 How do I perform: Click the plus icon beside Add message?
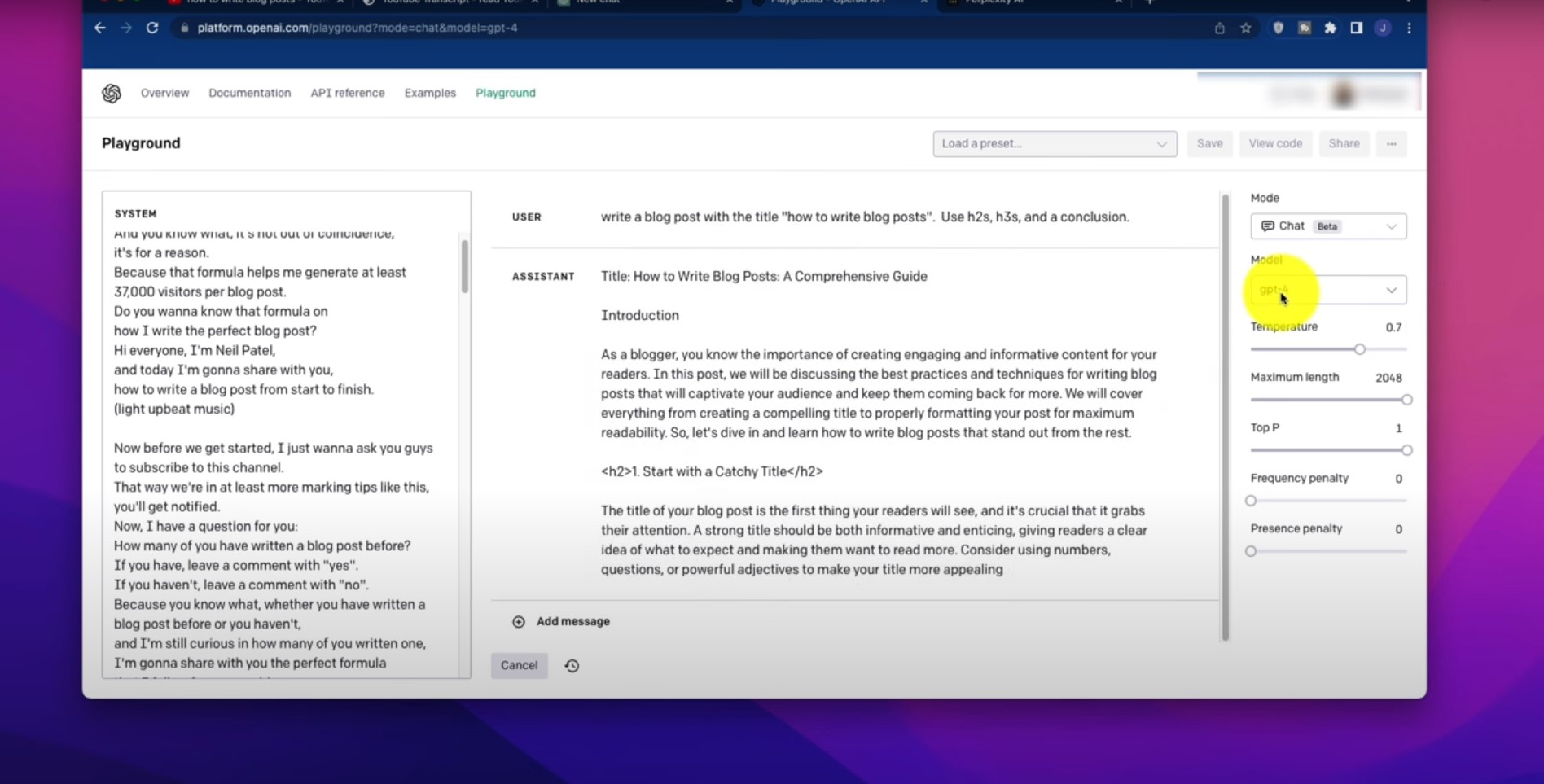[x=519, y=622]
